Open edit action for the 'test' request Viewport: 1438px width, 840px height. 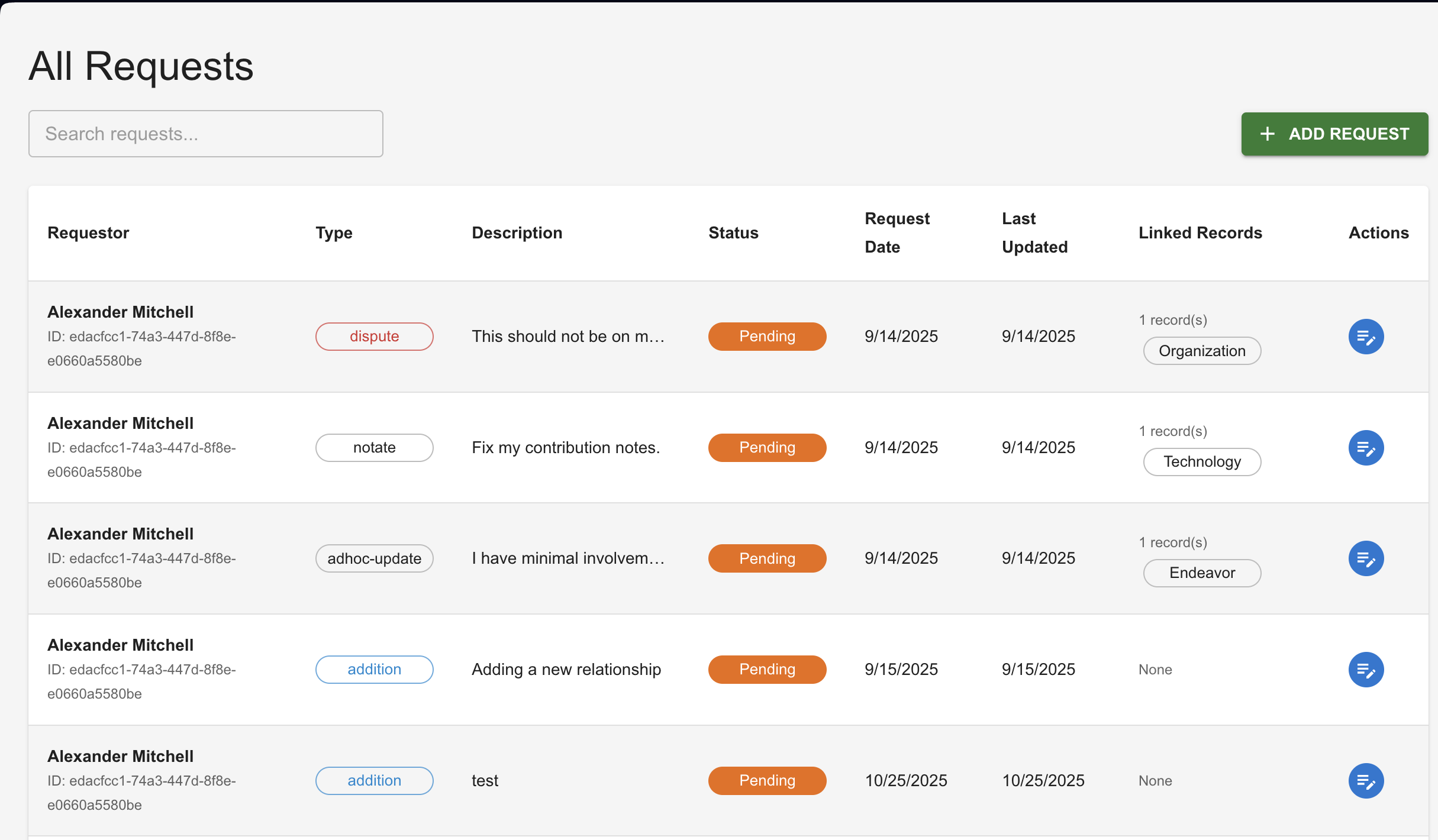tap(1366, 781)
